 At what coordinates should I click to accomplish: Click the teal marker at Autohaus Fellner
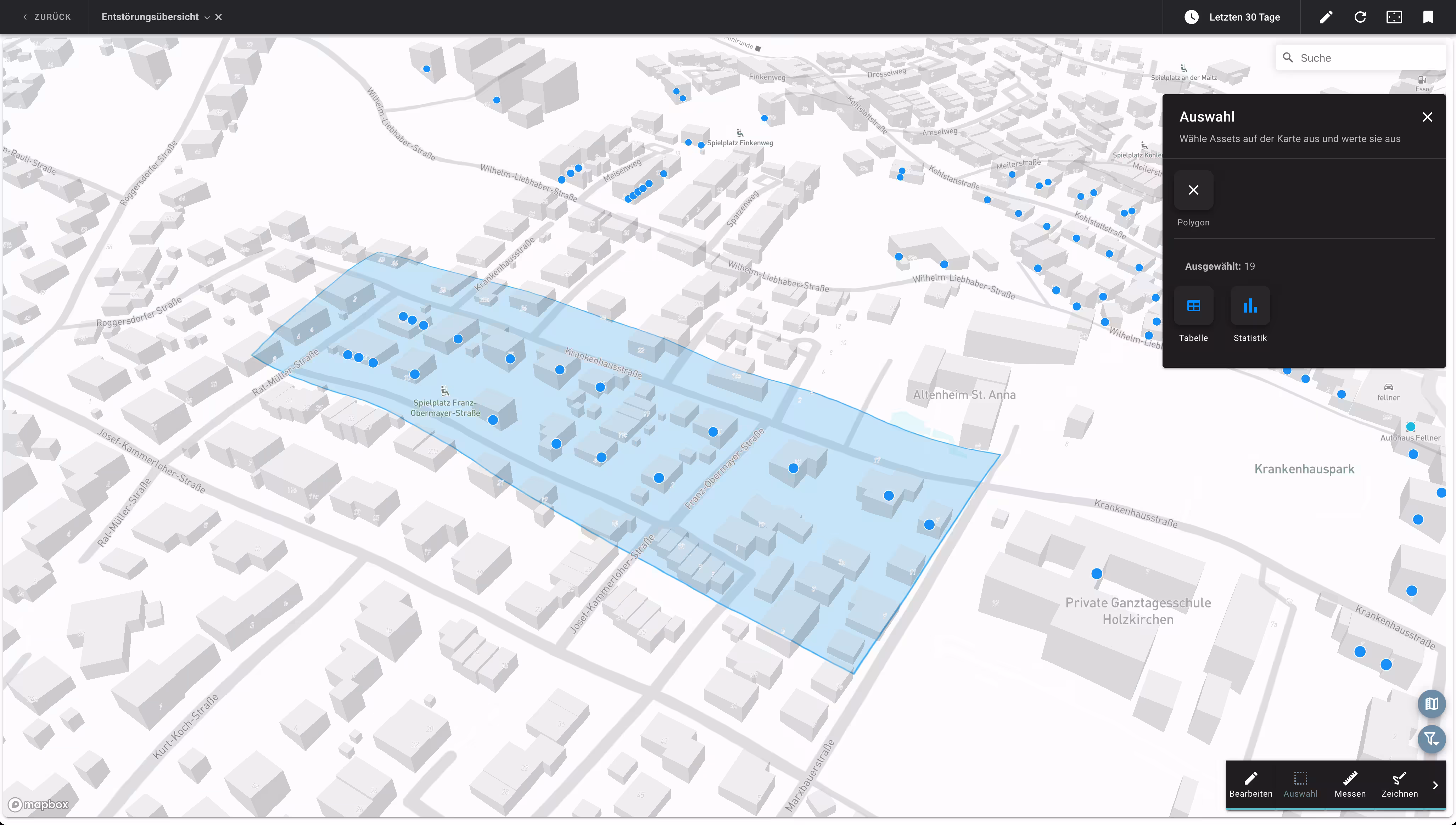1410,427
